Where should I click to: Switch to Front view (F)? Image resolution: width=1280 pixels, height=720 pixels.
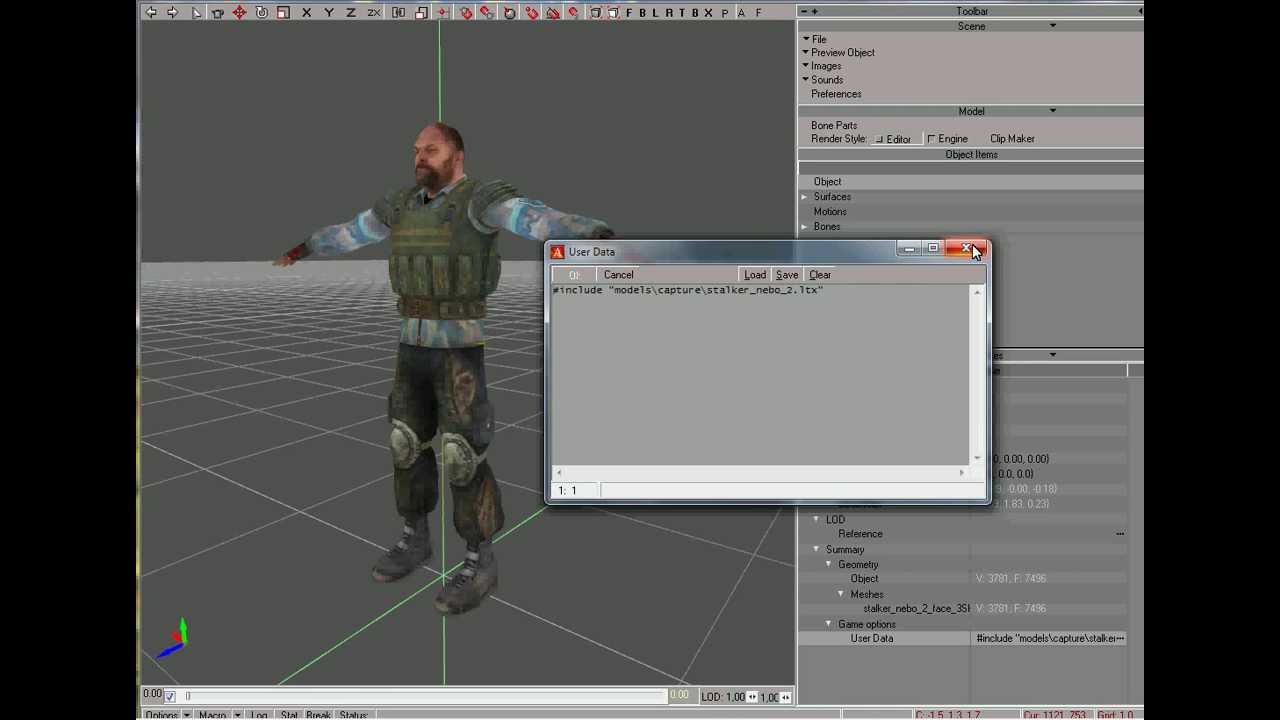[x=629, y=12]
